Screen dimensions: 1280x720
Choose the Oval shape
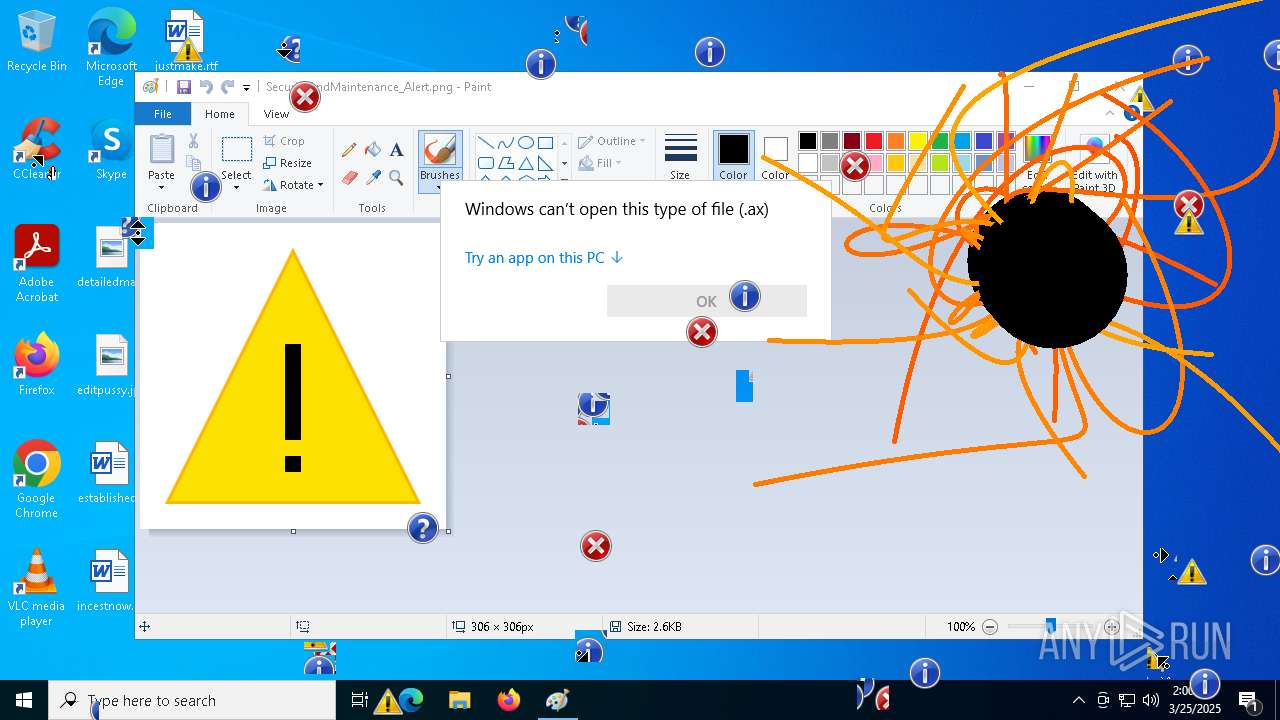click(x=525, y=143)
